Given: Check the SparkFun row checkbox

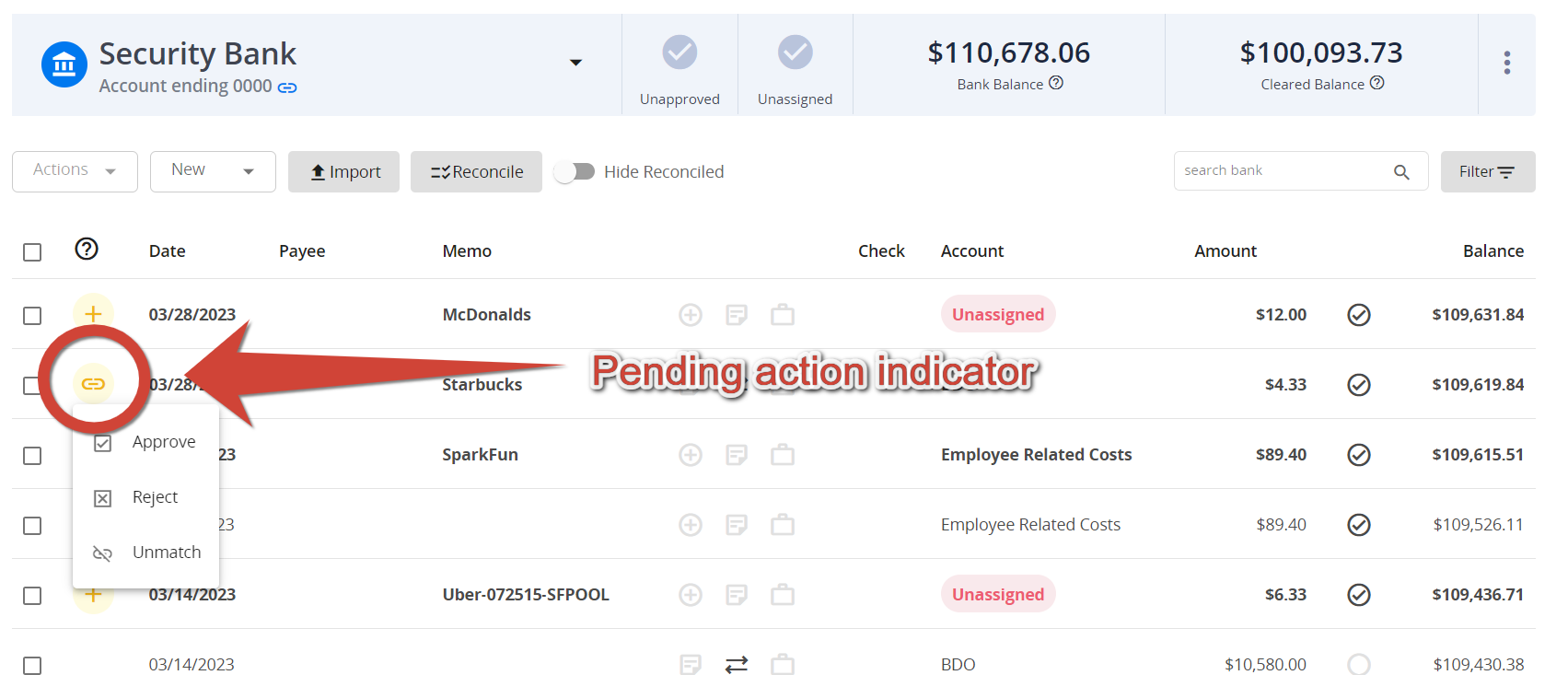Looking at the screenshot, I should pos(32,456).
